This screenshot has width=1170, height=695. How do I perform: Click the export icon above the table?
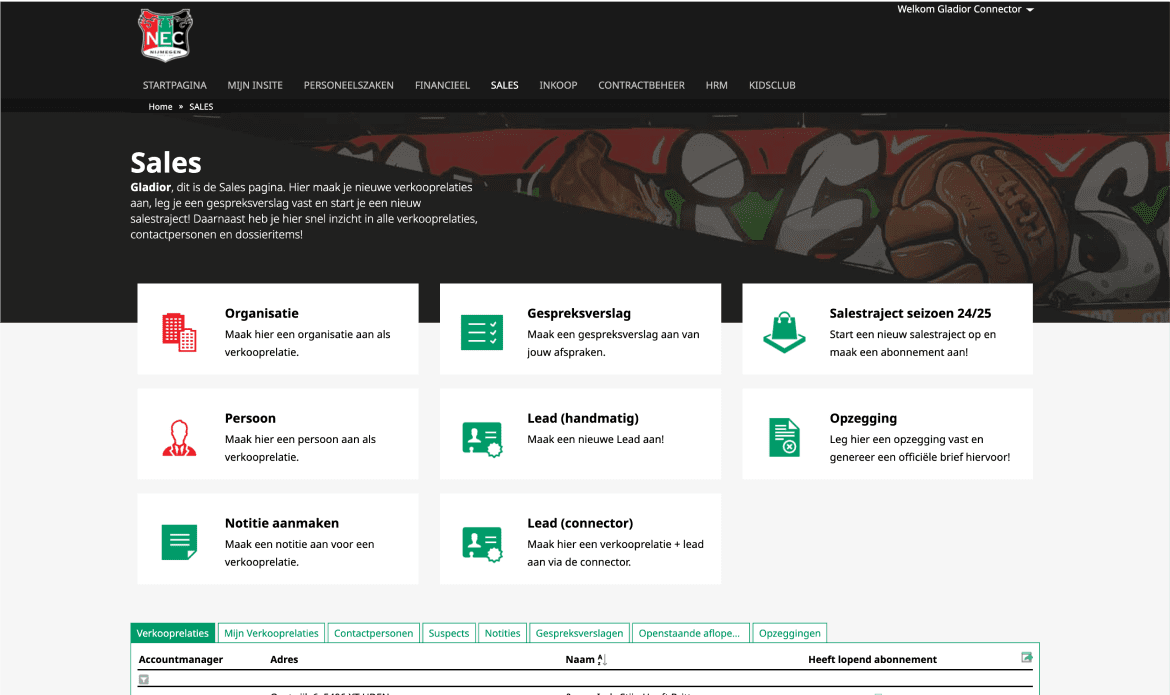tap(1026, 657)
